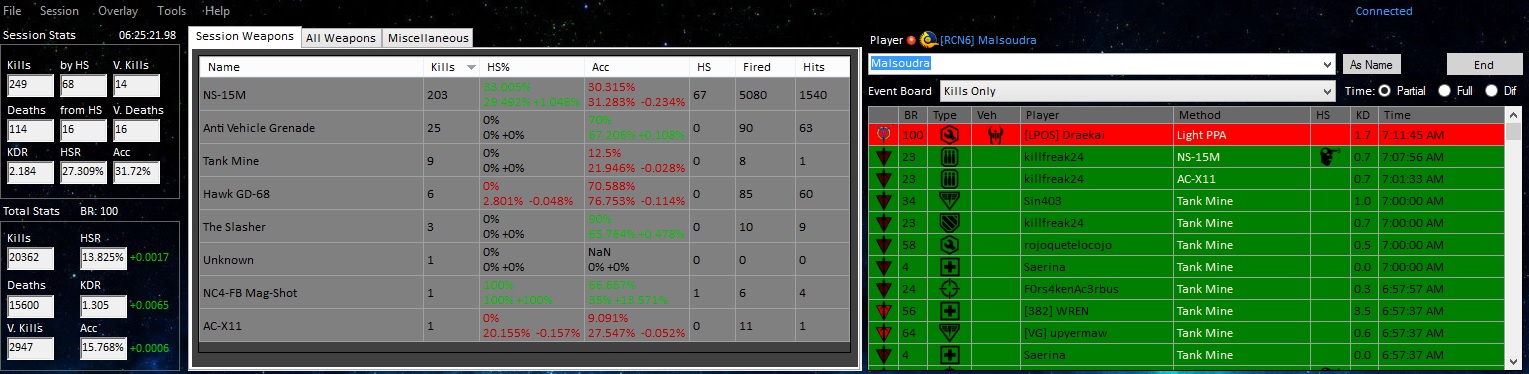Select the Anti Vehicle Grenade weapon row
This screenshot has height=374, width=1529.
coord(525,127)
